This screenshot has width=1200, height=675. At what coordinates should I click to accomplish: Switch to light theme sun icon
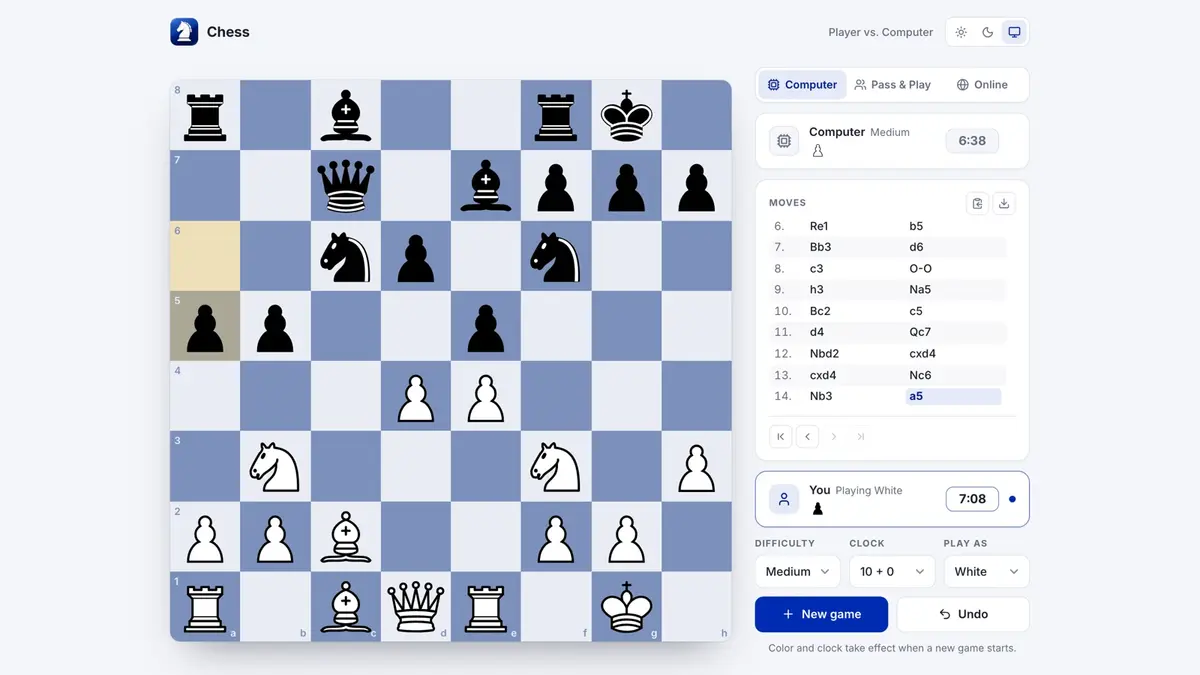point(961,32)
